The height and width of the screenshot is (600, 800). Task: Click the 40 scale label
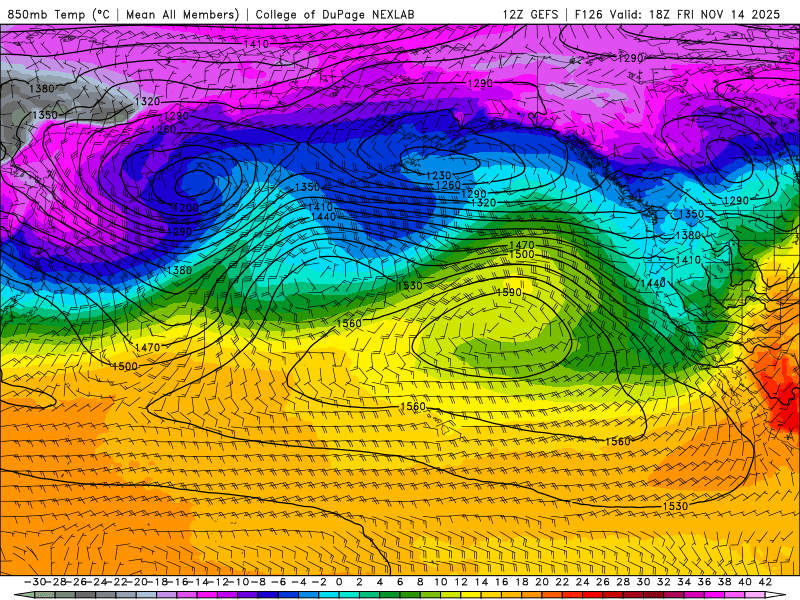[744, 582]
